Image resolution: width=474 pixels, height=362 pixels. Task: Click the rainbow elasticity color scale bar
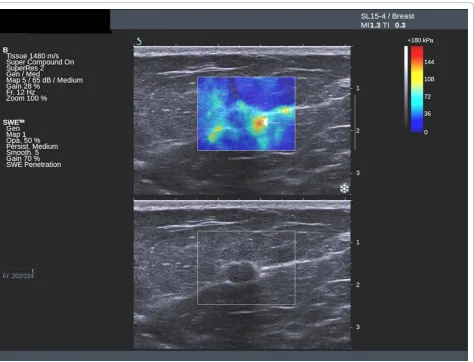(417, 89)
